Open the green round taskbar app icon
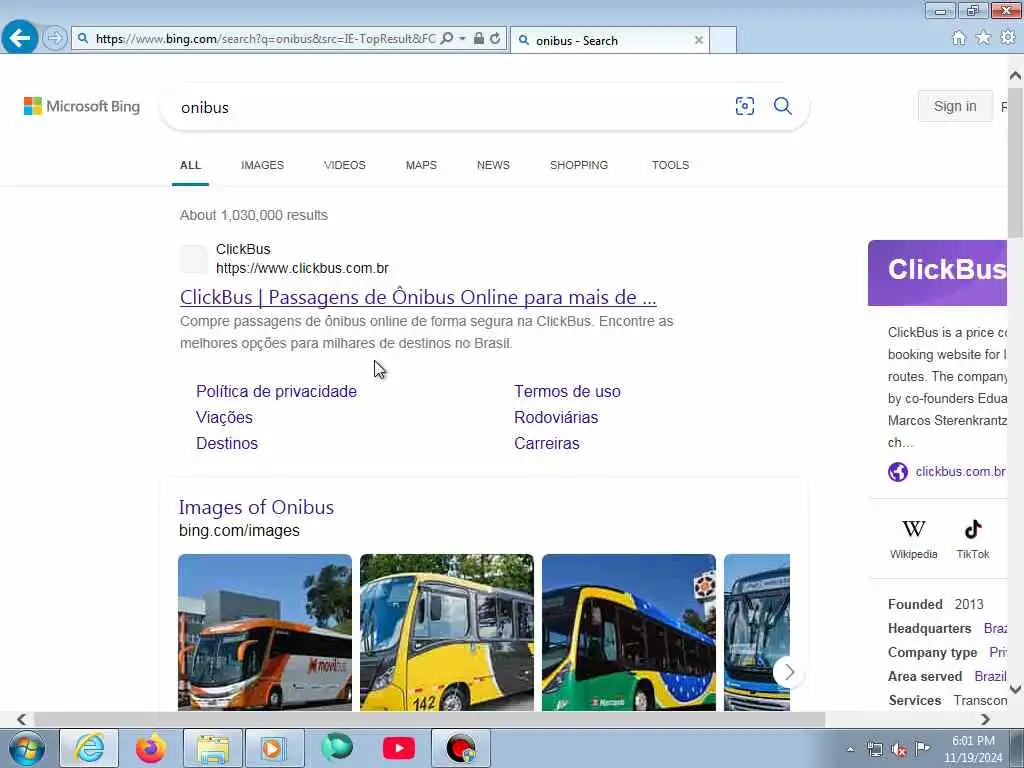This screenshot has width=1024, height=768. [337, 748]
